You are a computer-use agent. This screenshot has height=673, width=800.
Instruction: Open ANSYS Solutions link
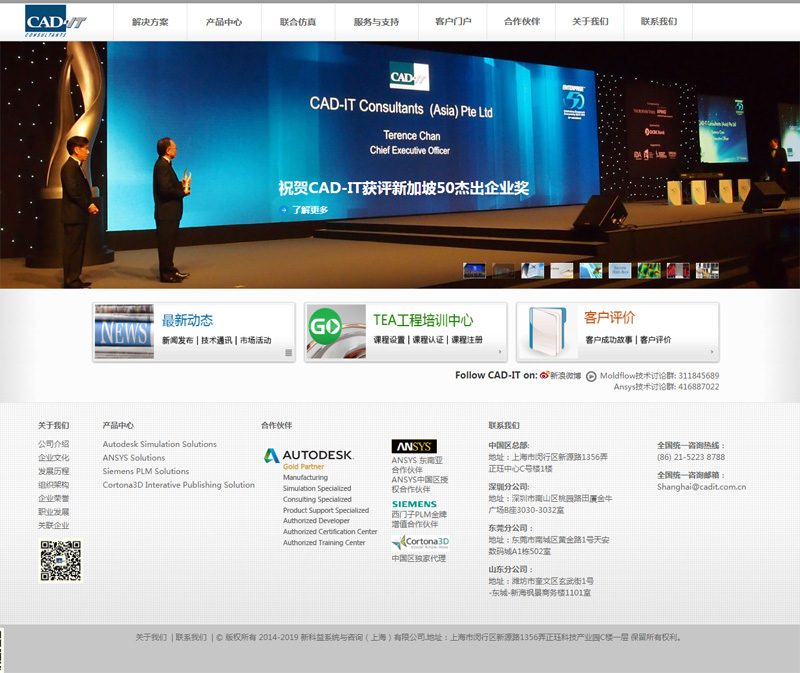[x=134, y=458]
